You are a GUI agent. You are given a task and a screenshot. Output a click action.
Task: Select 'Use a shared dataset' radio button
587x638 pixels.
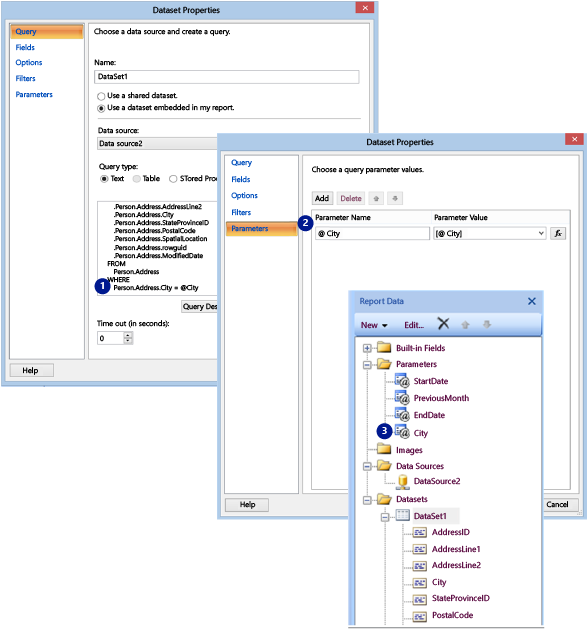101,96
